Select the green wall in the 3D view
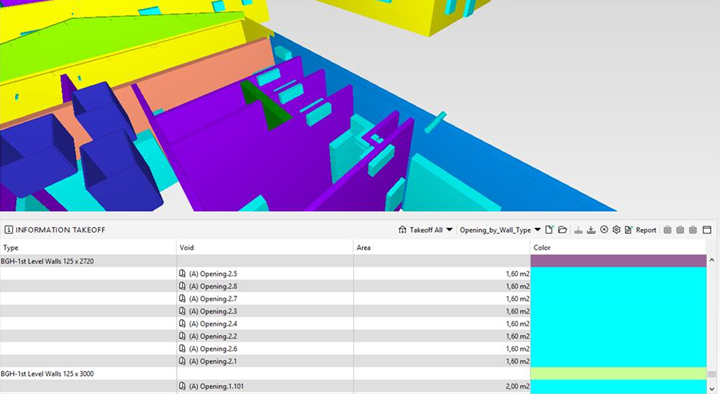Viewport: 720px width, 394px height. (x=270, y=108)
